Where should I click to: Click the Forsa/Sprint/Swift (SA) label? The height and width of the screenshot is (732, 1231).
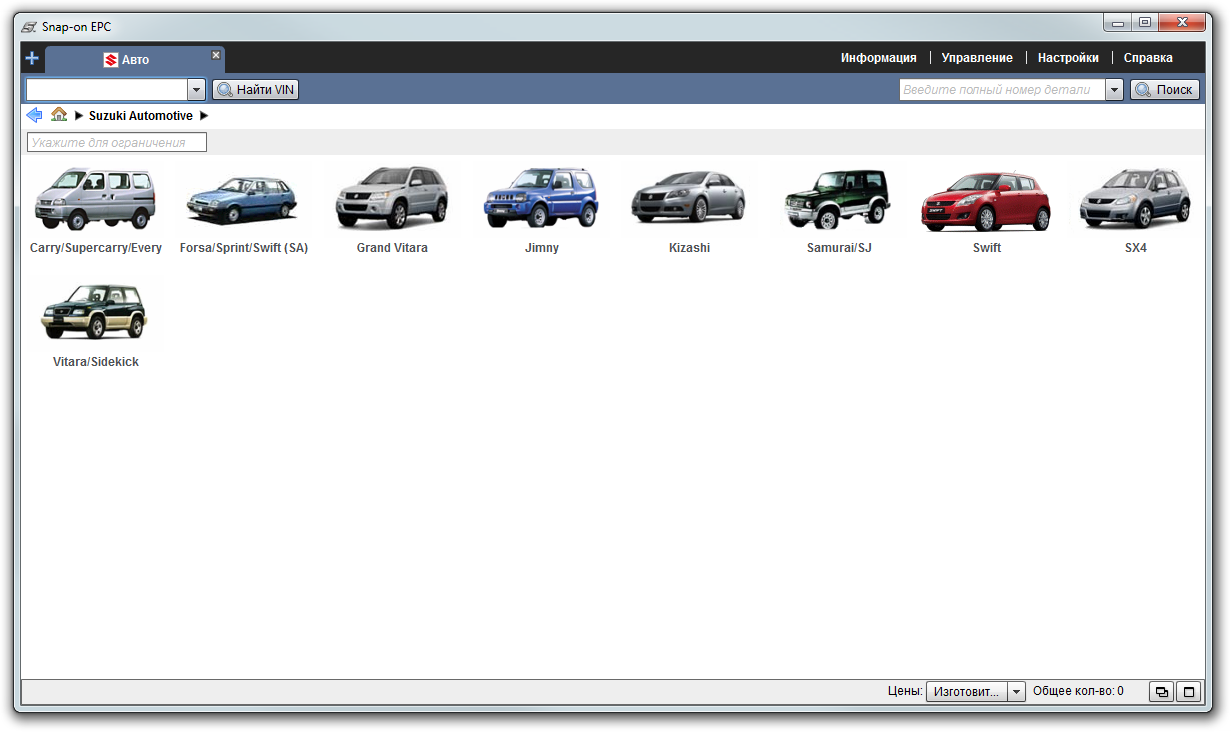point(244,248)
